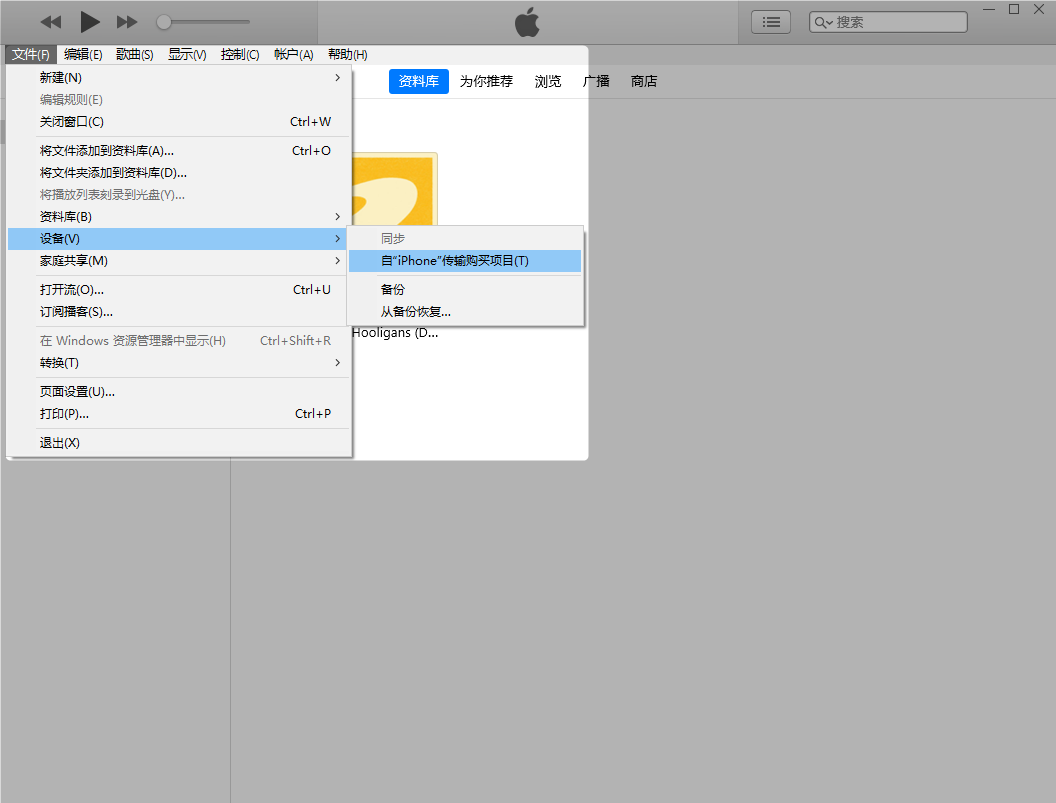Choose 备份 in device submenu
Image resolution: width=1056 pixels, height=803 pixels.
coord(465,290)
